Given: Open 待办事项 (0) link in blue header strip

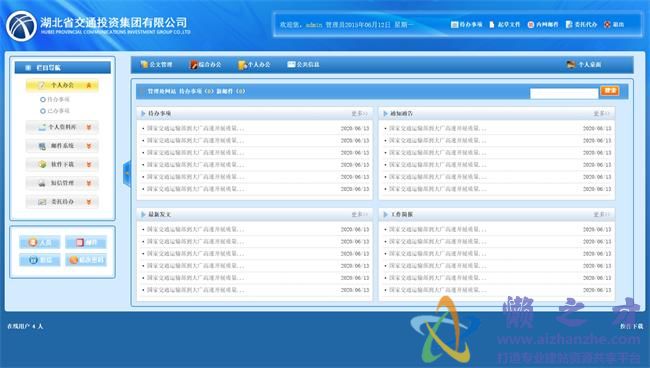Looking at the screenshot, I should 196,91.
